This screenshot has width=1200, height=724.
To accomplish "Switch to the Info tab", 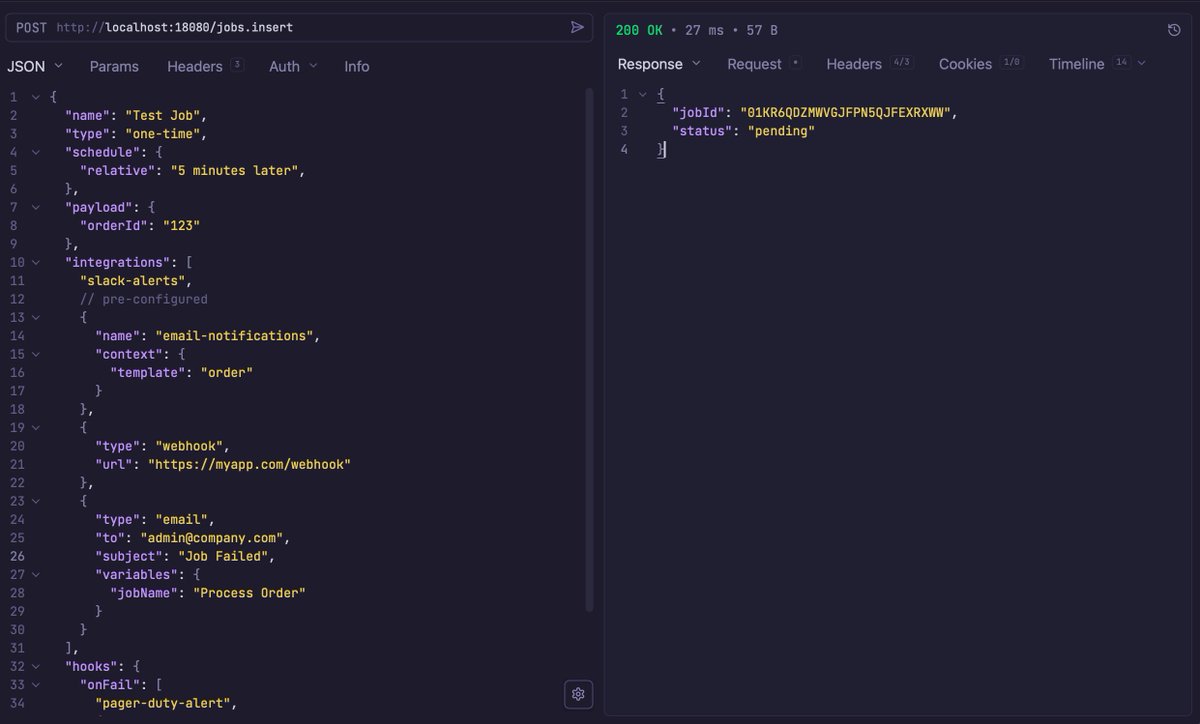I will [357, 66].
